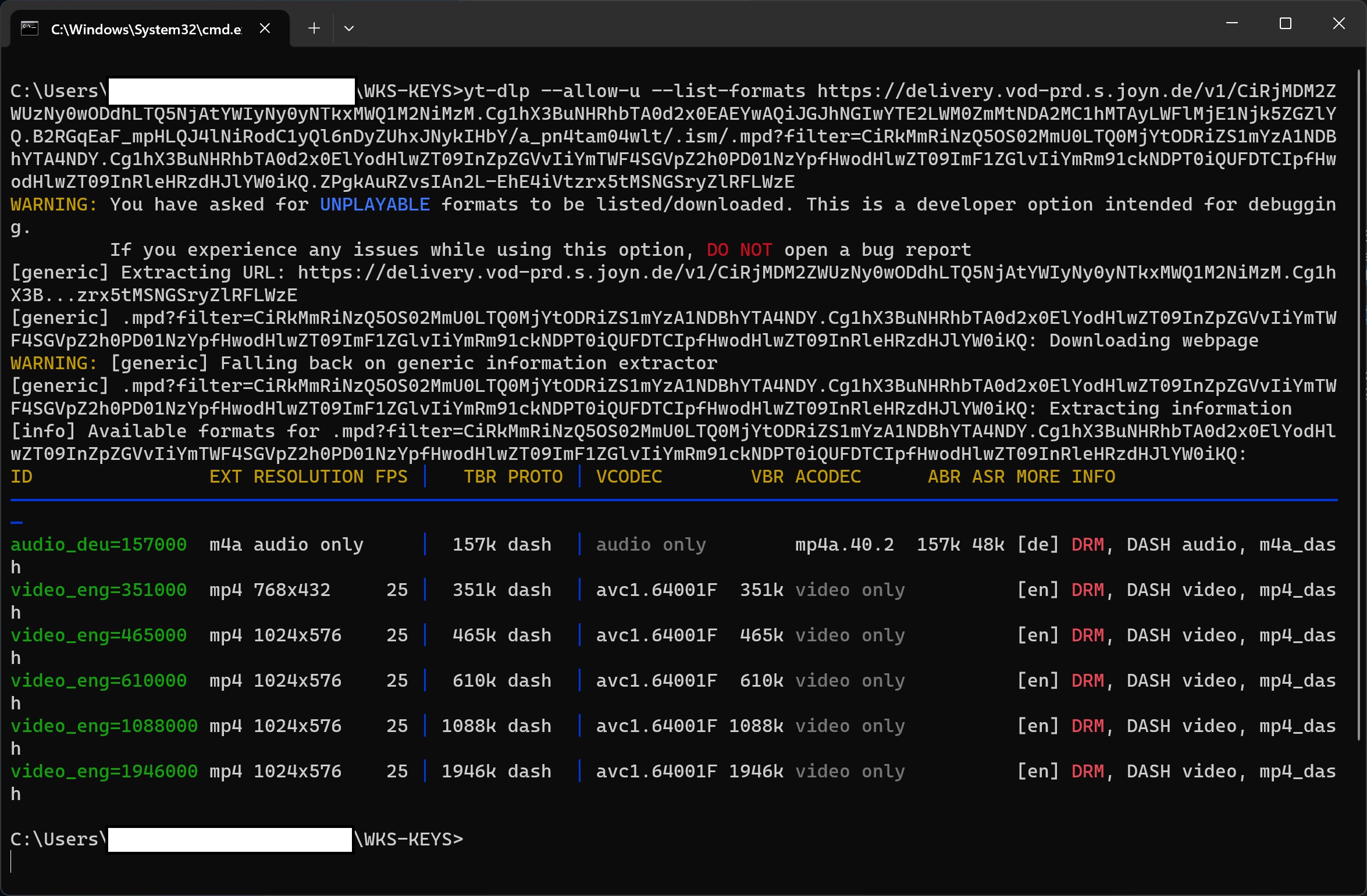
Task: Click the video_eng=351000 format ID
Action: click(x=98, y=590)
